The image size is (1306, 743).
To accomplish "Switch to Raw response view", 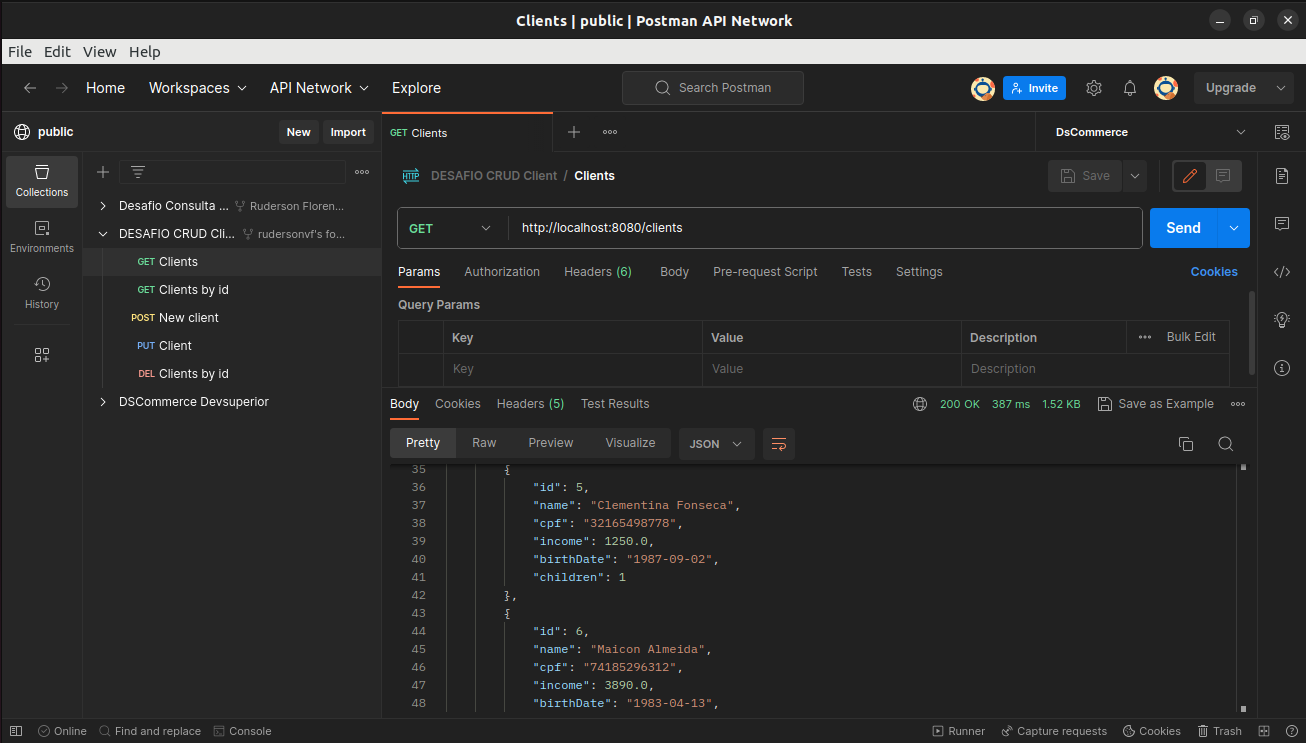I will 484,443.
